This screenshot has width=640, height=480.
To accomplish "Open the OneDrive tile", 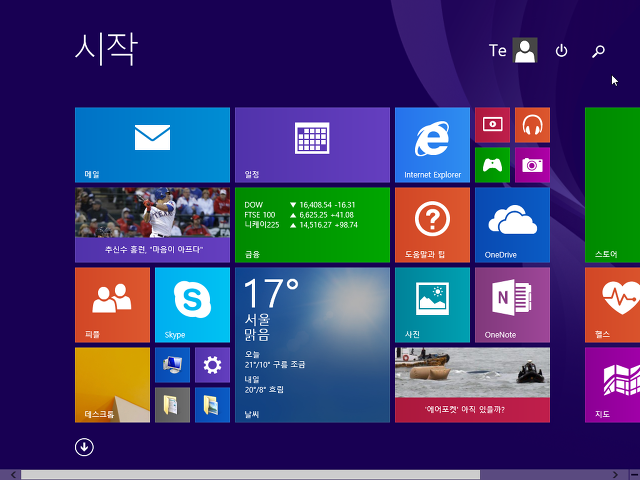I will click(x=512, y=225).
